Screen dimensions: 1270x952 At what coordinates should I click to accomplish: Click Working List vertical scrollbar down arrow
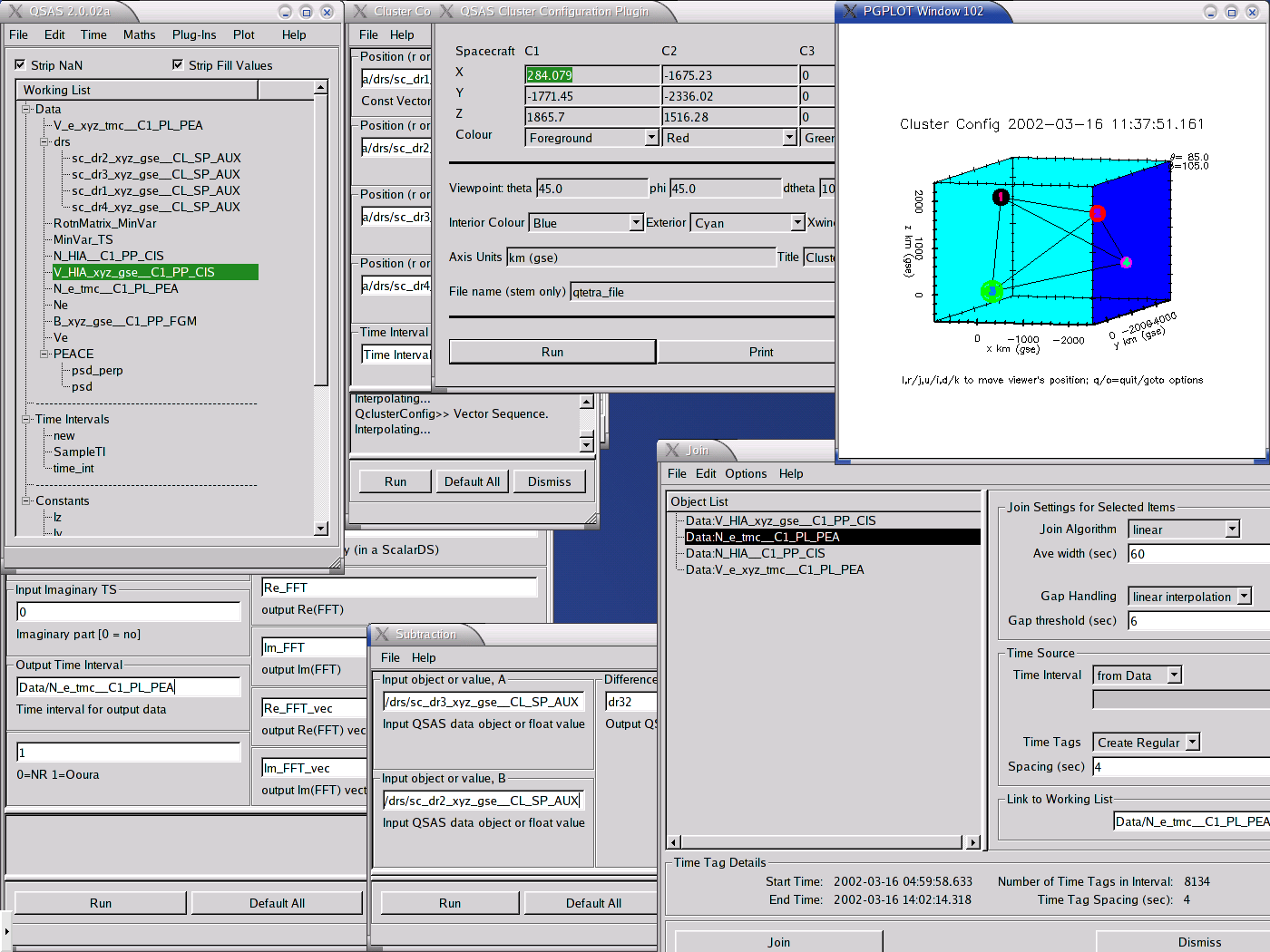[320, 529]
